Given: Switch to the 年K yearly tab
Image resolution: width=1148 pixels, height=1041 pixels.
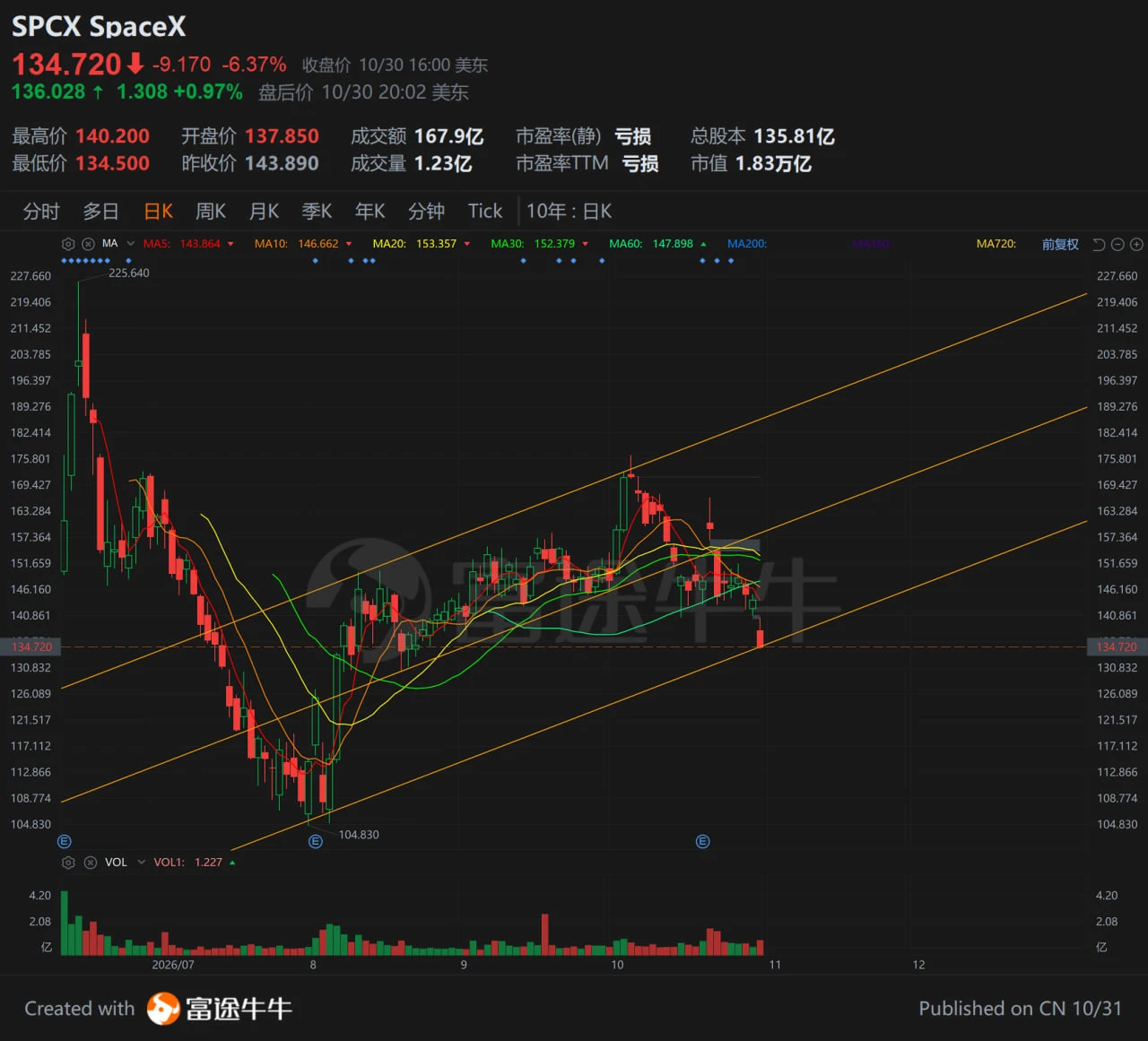Looking at the screenshot, I should pyautogui.click(x=370, y=212).
